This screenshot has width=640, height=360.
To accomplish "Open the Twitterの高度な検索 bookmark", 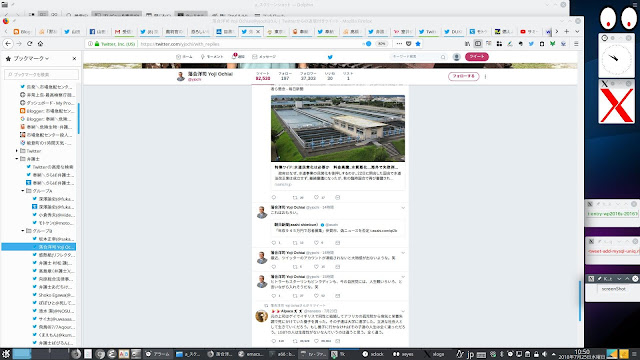I will tap(50, 167).
